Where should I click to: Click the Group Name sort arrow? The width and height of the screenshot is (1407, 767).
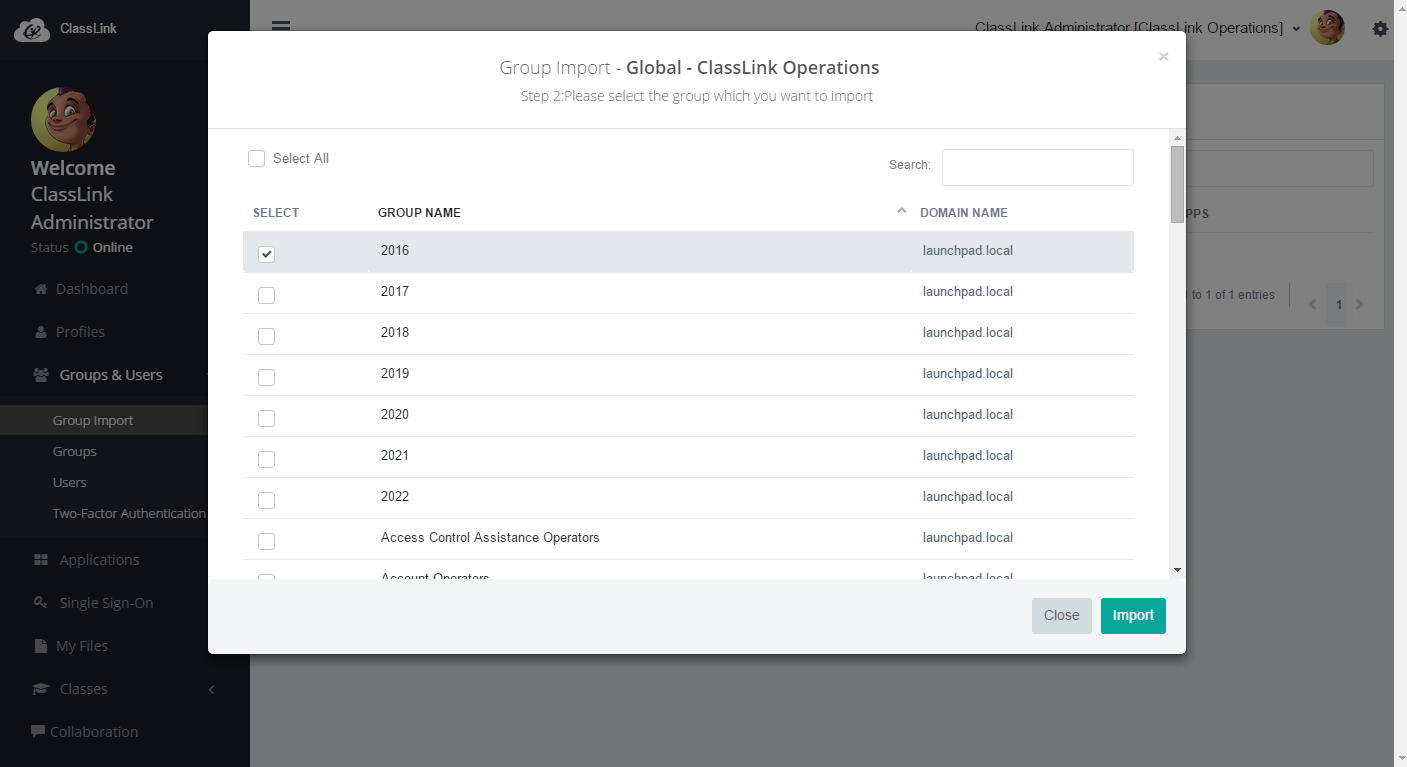pos(902,211)
